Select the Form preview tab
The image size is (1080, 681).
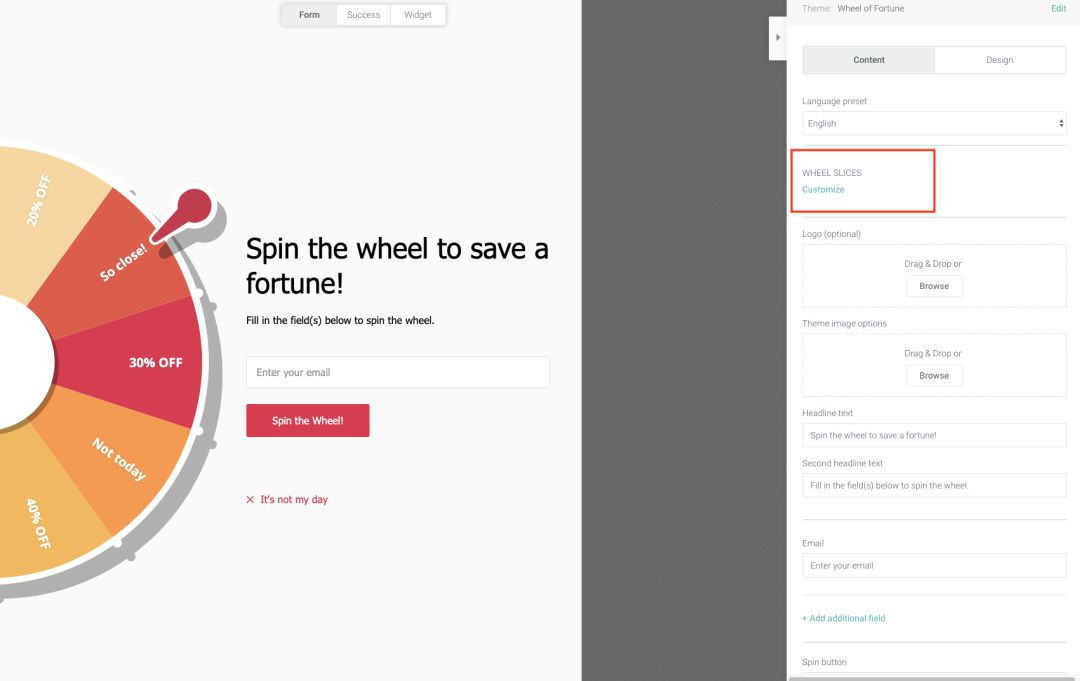click(x=309, y=15)
